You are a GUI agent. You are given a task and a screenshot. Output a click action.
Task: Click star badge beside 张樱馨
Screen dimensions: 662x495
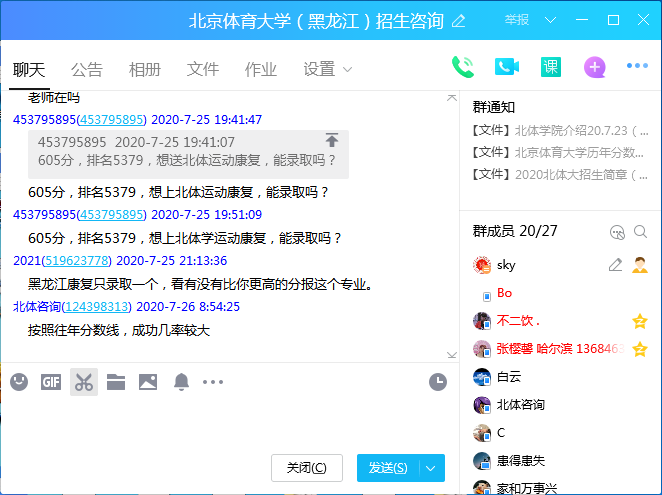tap(640, 349)
